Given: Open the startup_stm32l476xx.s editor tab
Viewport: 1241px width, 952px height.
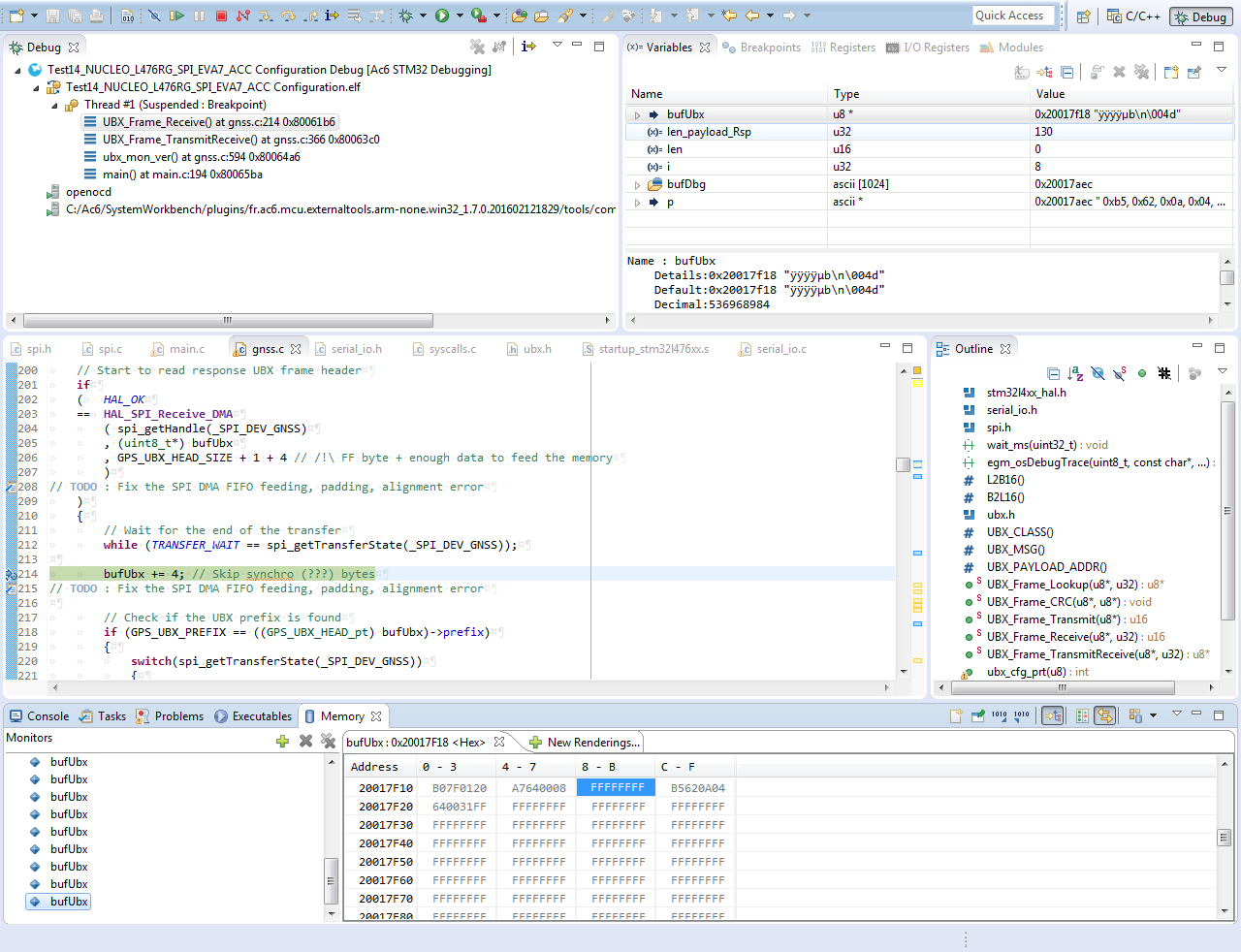Looking at the screenshot, I should [x=645, y=349].
